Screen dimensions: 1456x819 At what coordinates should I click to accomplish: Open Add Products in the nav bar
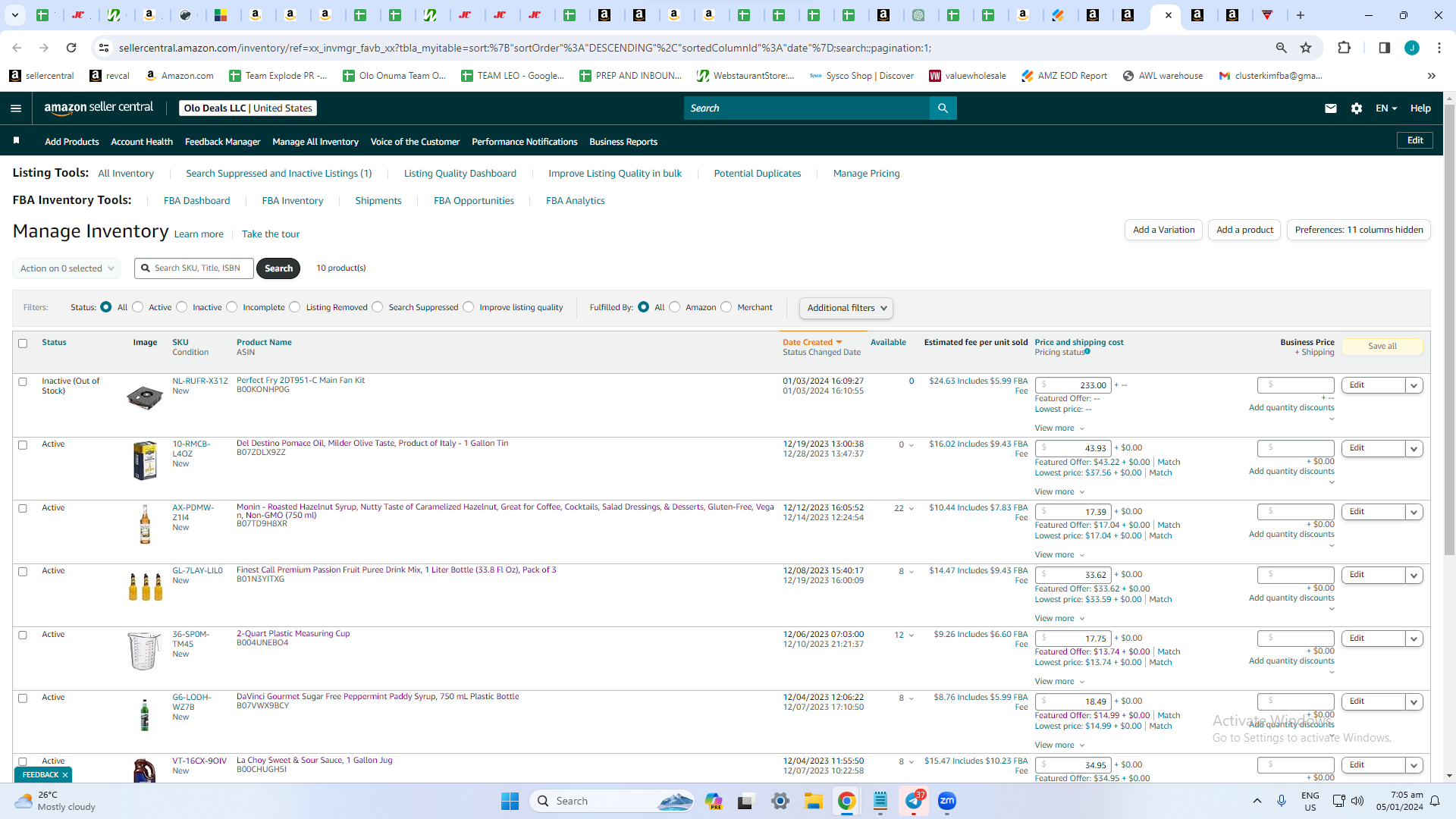pyautogui.click(x=72, y=142)
